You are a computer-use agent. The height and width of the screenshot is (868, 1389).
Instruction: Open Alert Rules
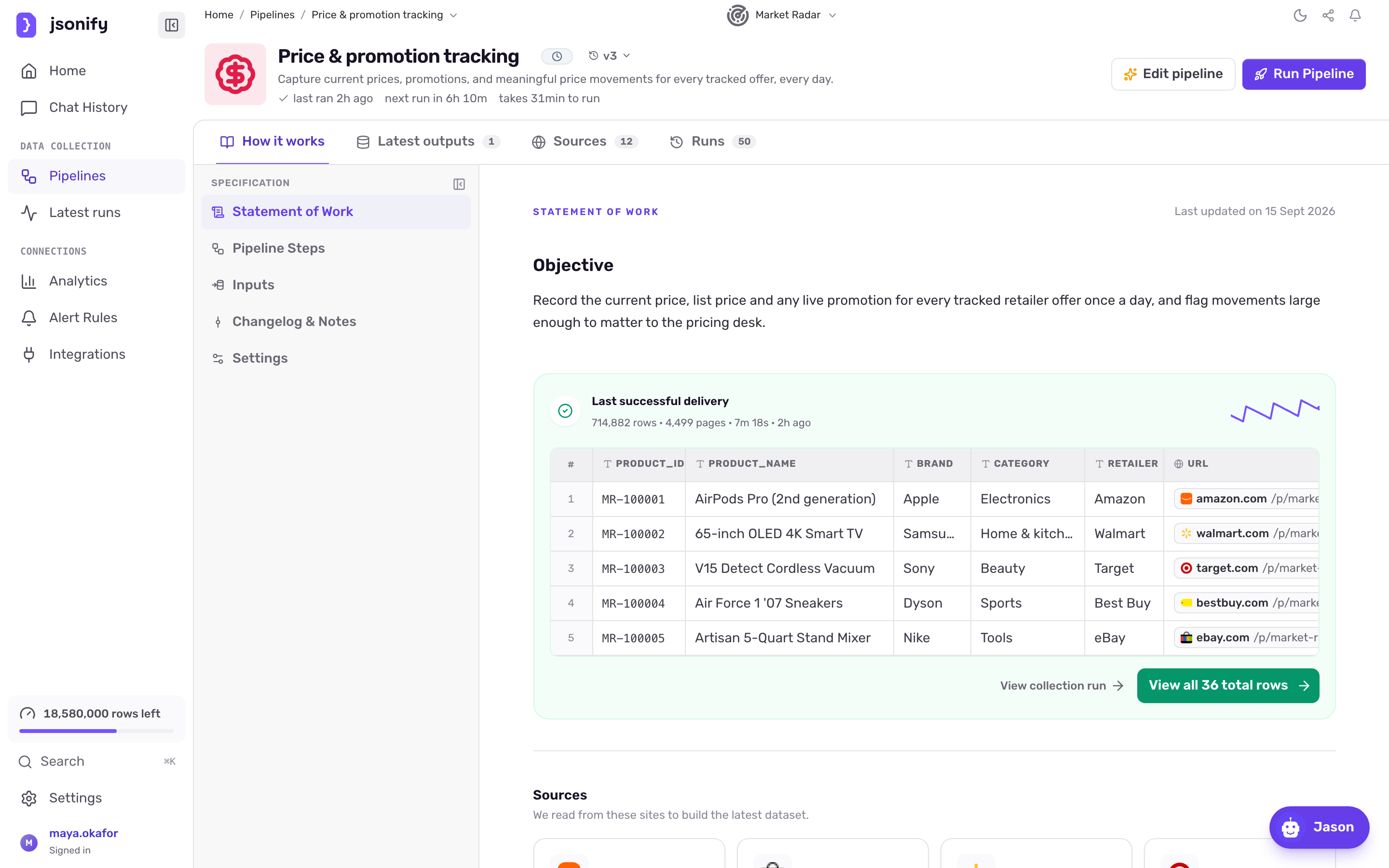96,317
